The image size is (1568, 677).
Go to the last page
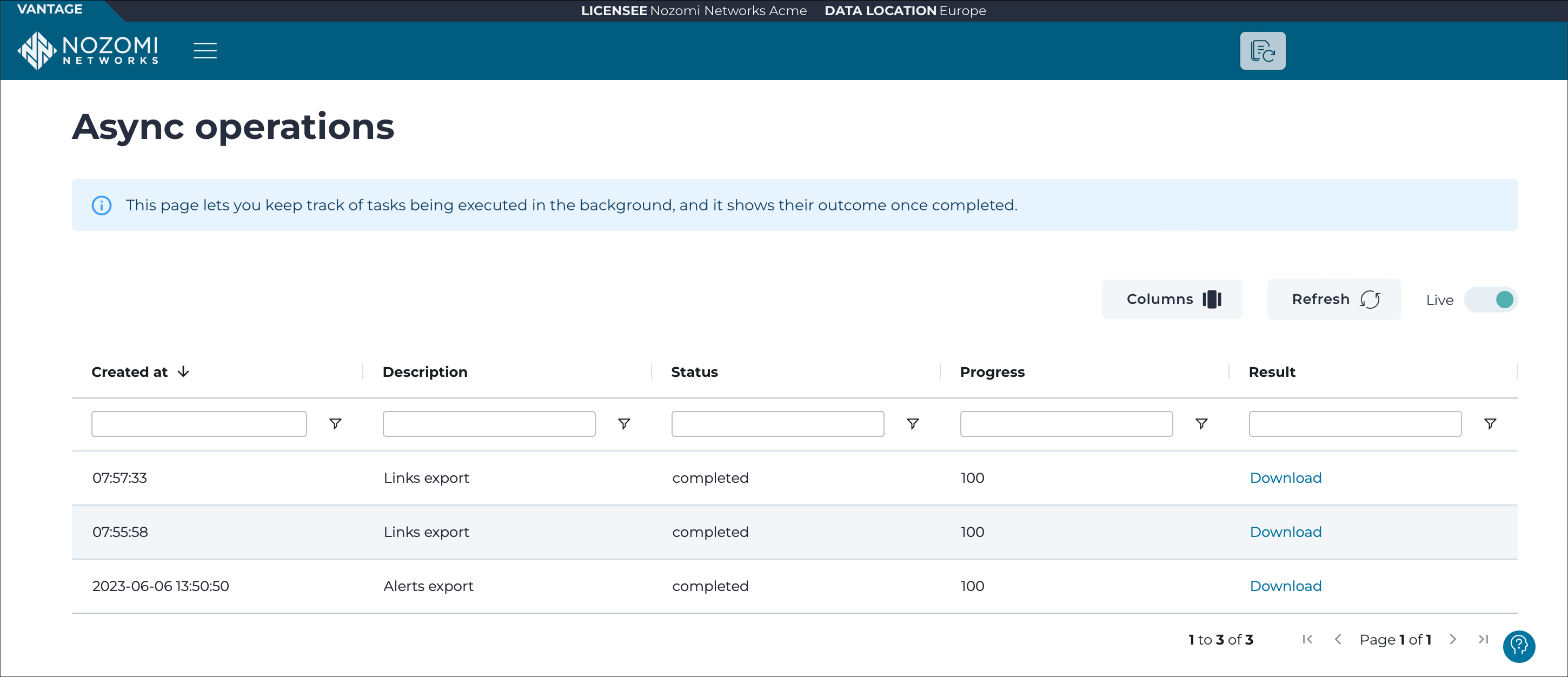coord(1484,639)
